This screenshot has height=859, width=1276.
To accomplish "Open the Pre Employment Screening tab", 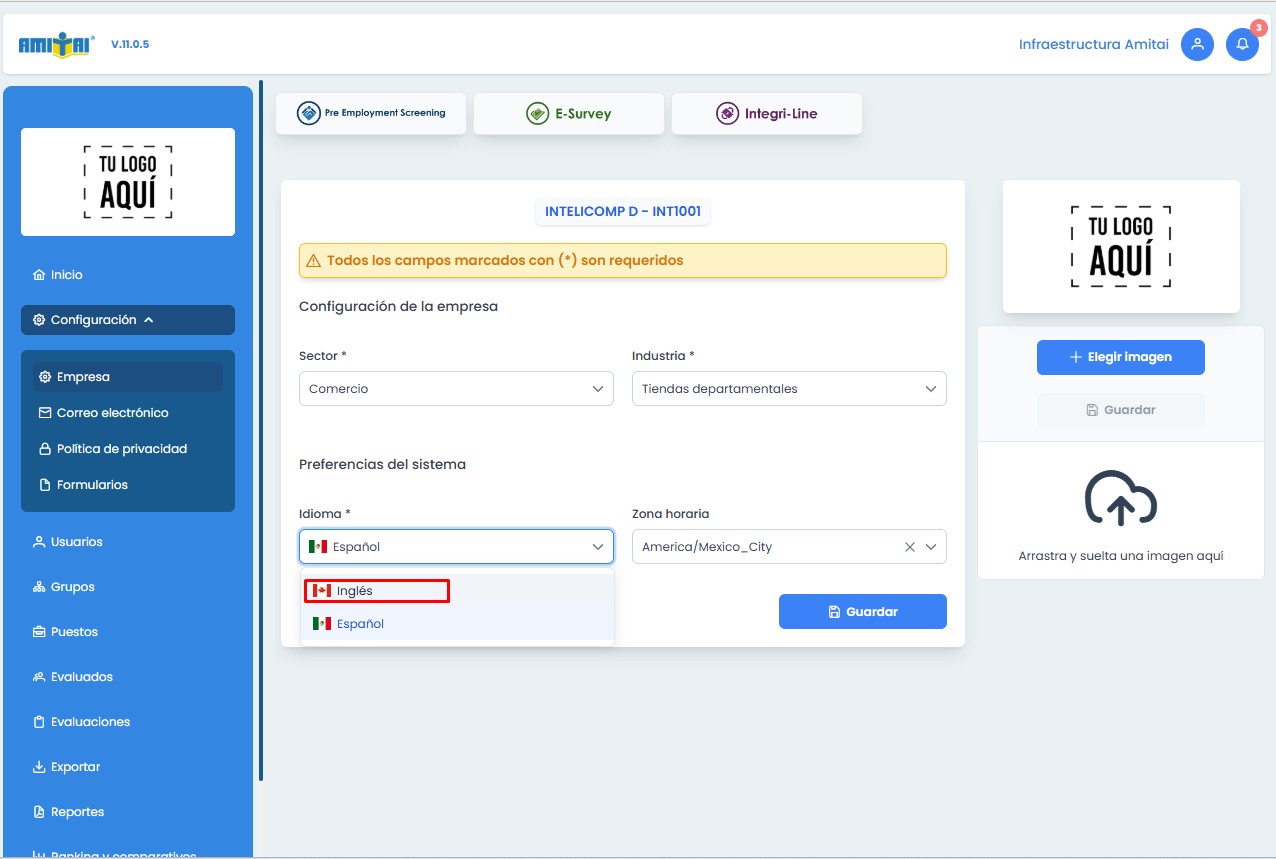I will tap(373, 114).
